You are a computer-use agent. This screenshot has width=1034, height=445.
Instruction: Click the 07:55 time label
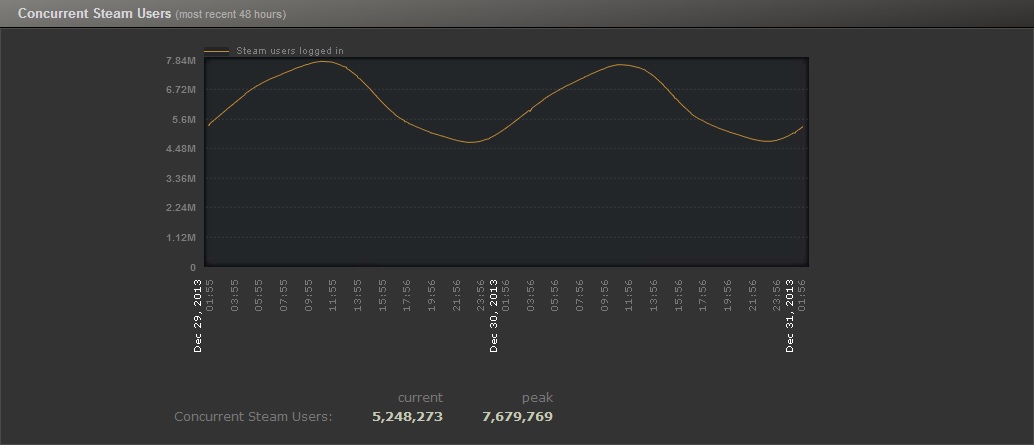(284, 294)
